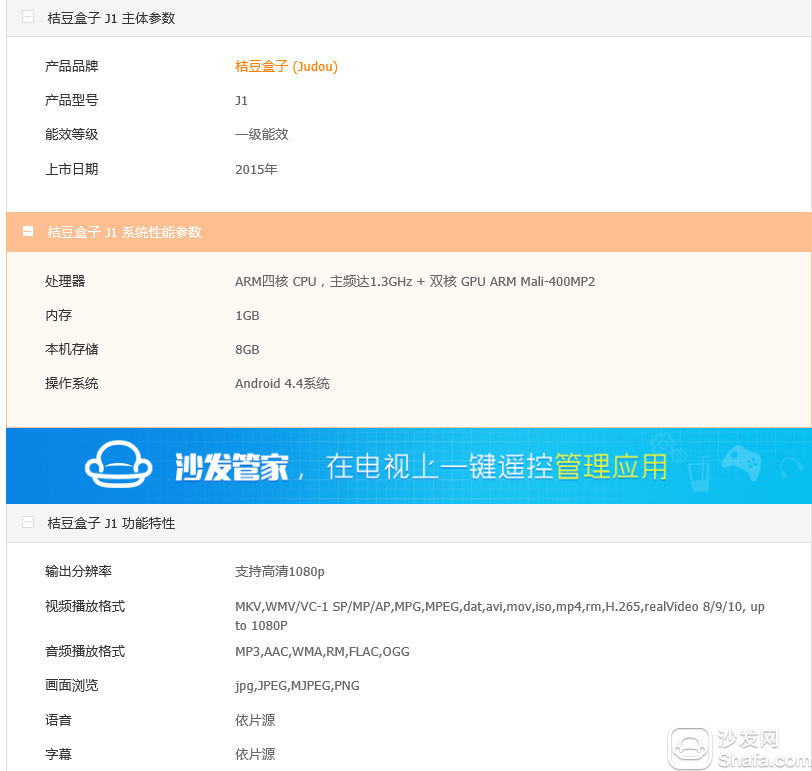Click the 依片源 value beside 字幕
The image size is (812, 771).
255,754
